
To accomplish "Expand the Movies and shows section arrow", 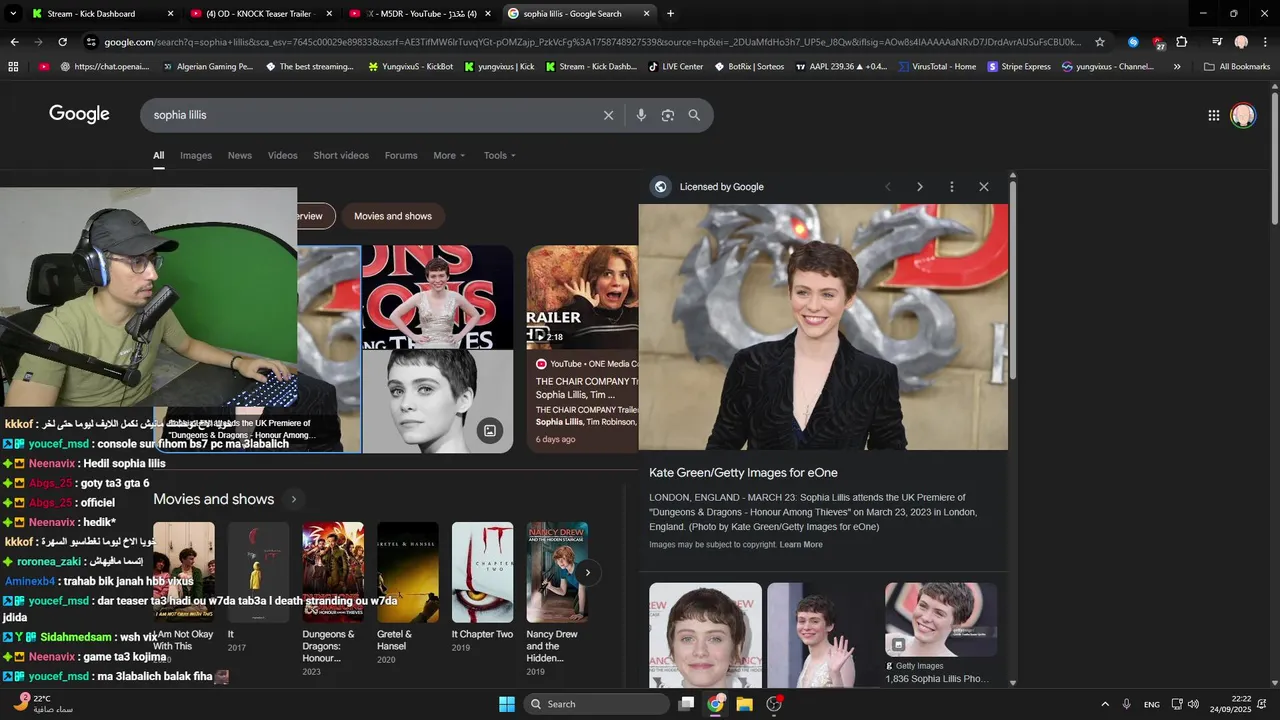I will coord(294,499).
